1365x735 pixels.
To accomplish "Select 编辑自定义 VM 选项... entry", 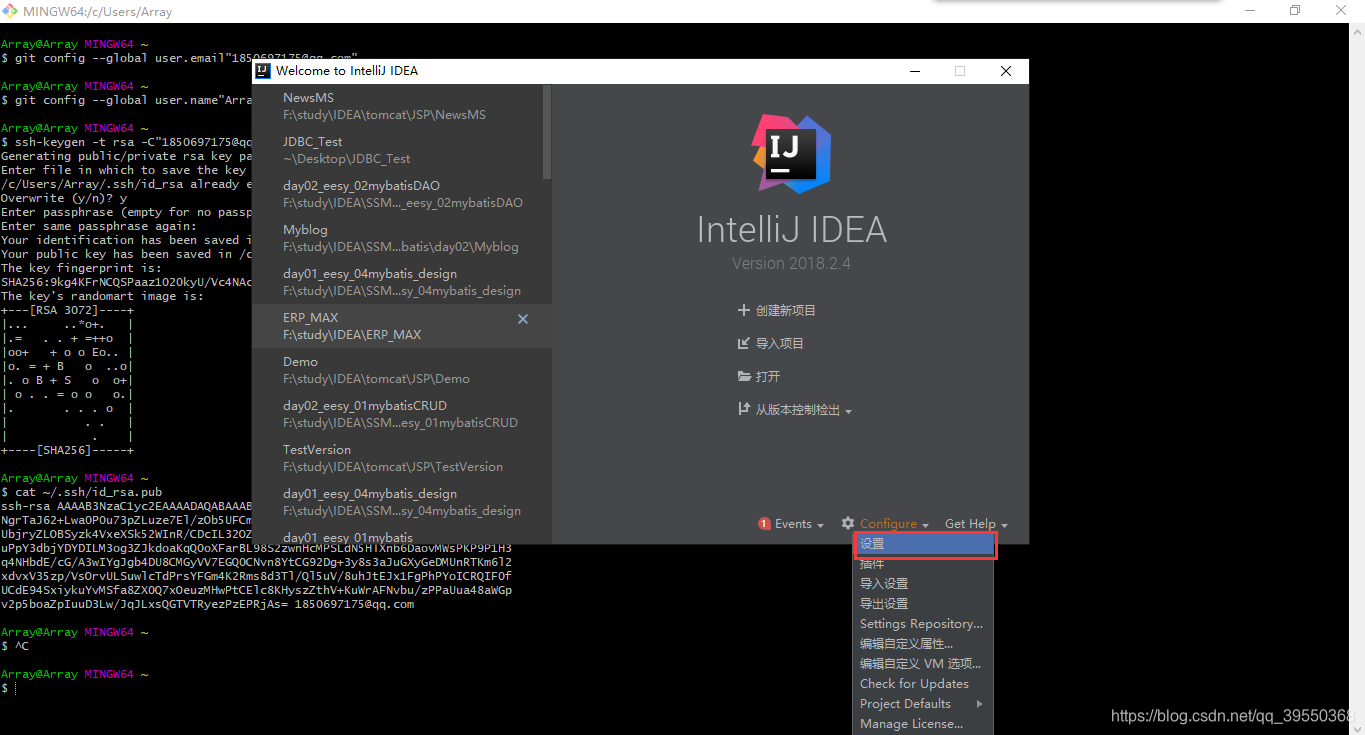I will click(924, 664).
